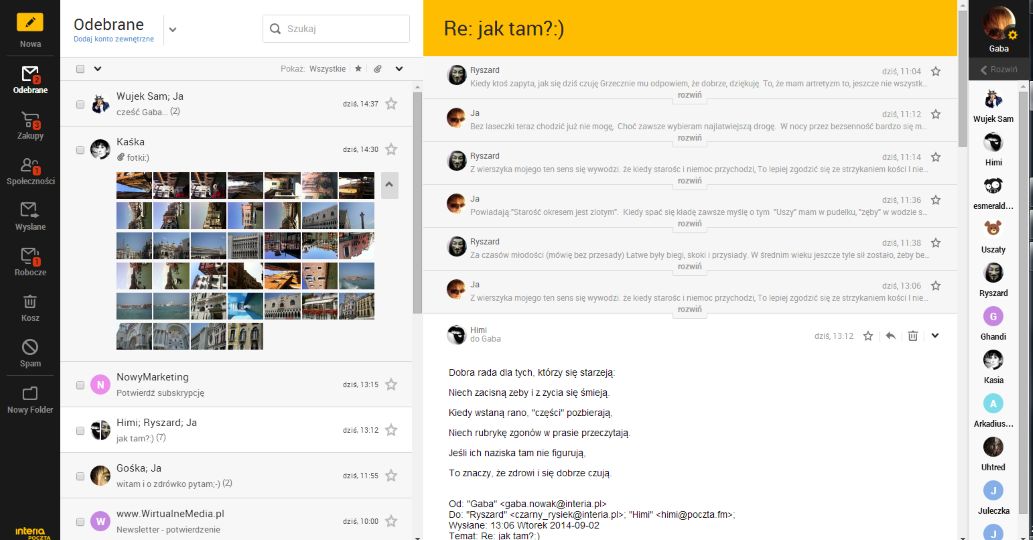Click the Dodaj konto zewnętrzne link
This screenshot has width=1033, height=540.
[x=113, y=39]
